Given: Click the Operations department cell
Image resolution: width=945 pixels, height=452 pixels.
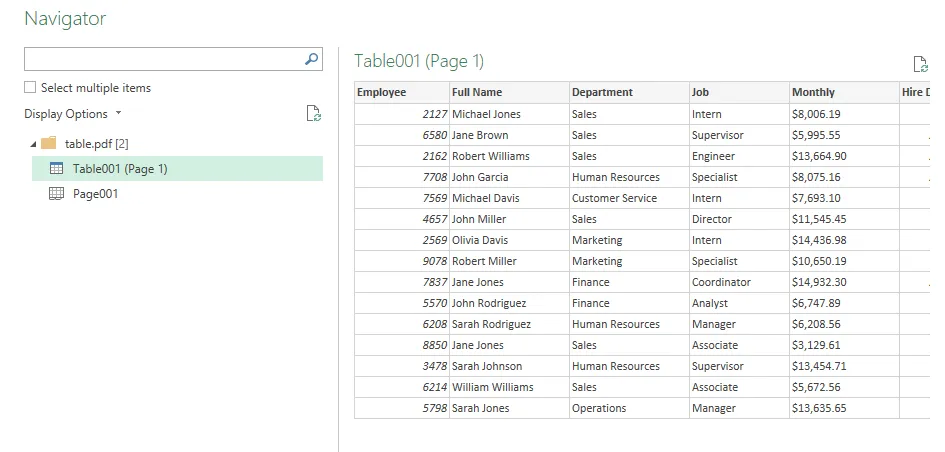Looking at the screenshot, I should 629,408.
